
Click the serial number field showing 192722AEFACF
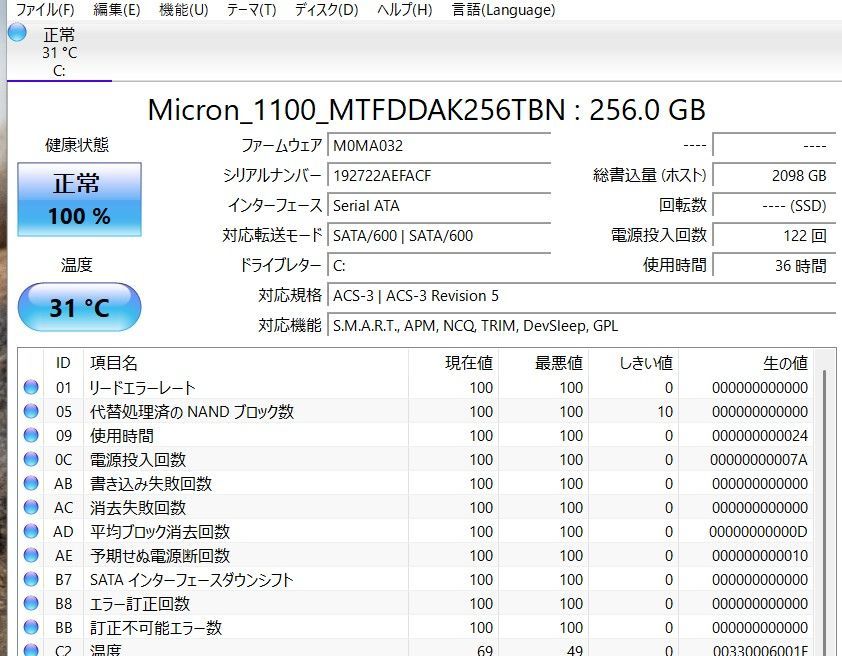(x=440, y=176)
